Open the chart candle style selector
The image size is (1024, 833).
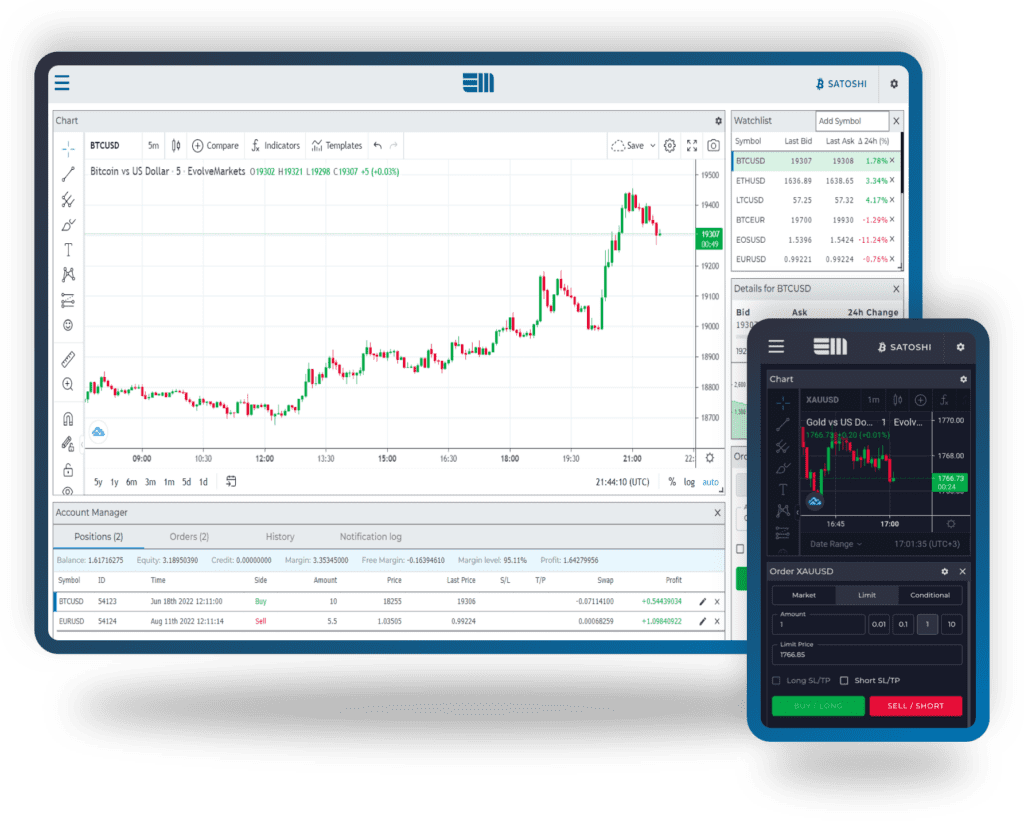(176, 145)
